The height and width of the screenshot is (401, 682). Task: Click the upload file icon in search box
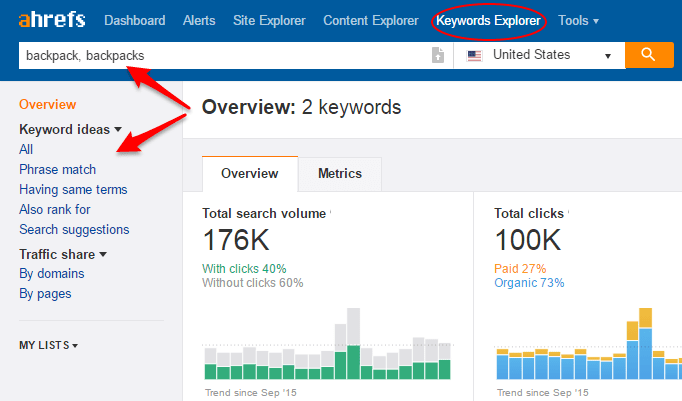pos(437,56)
